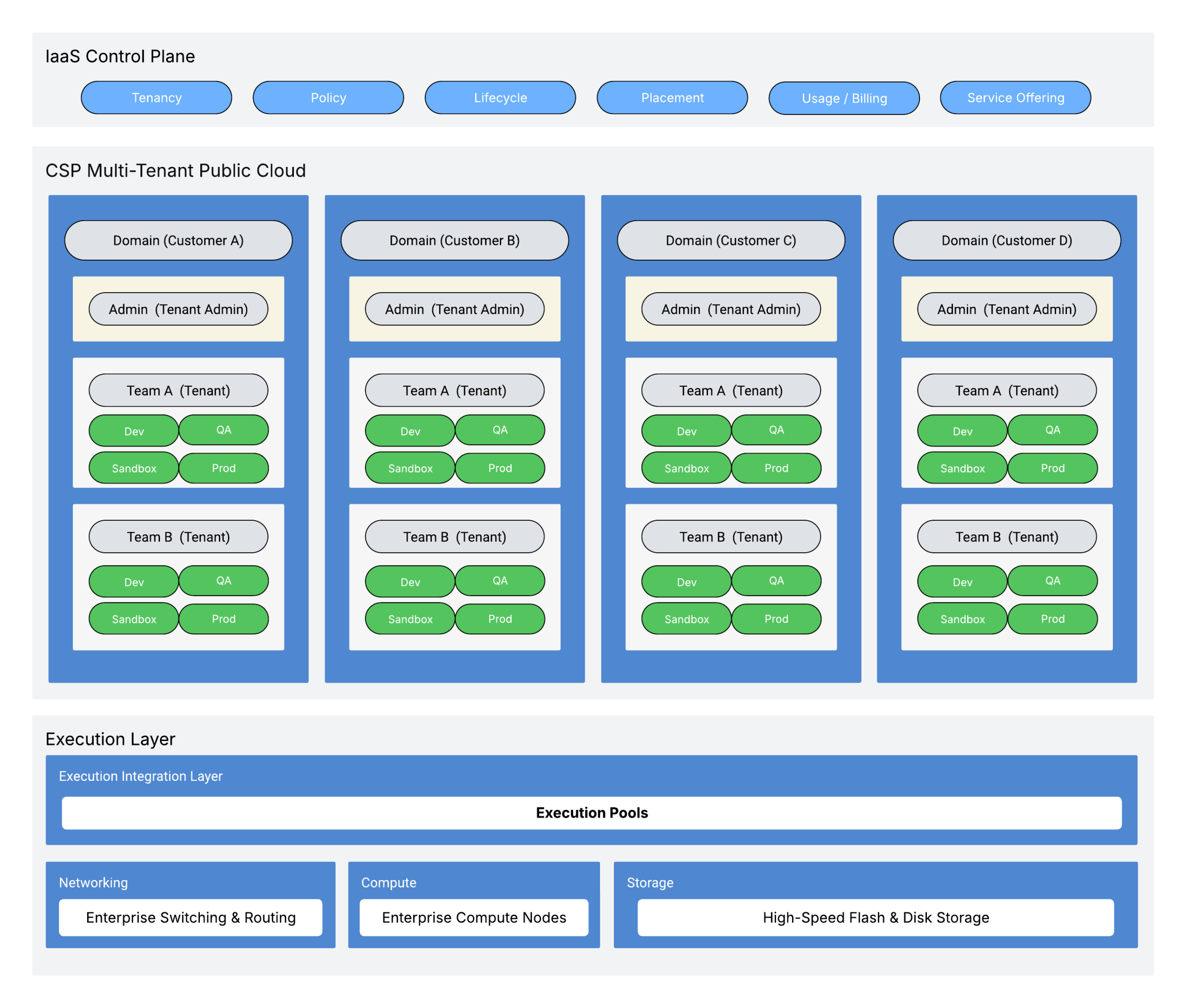The width and height of the screenshot is (1187, 1008).
Task: Select Dev under Customer A Team B
Action: coord(134,582)
